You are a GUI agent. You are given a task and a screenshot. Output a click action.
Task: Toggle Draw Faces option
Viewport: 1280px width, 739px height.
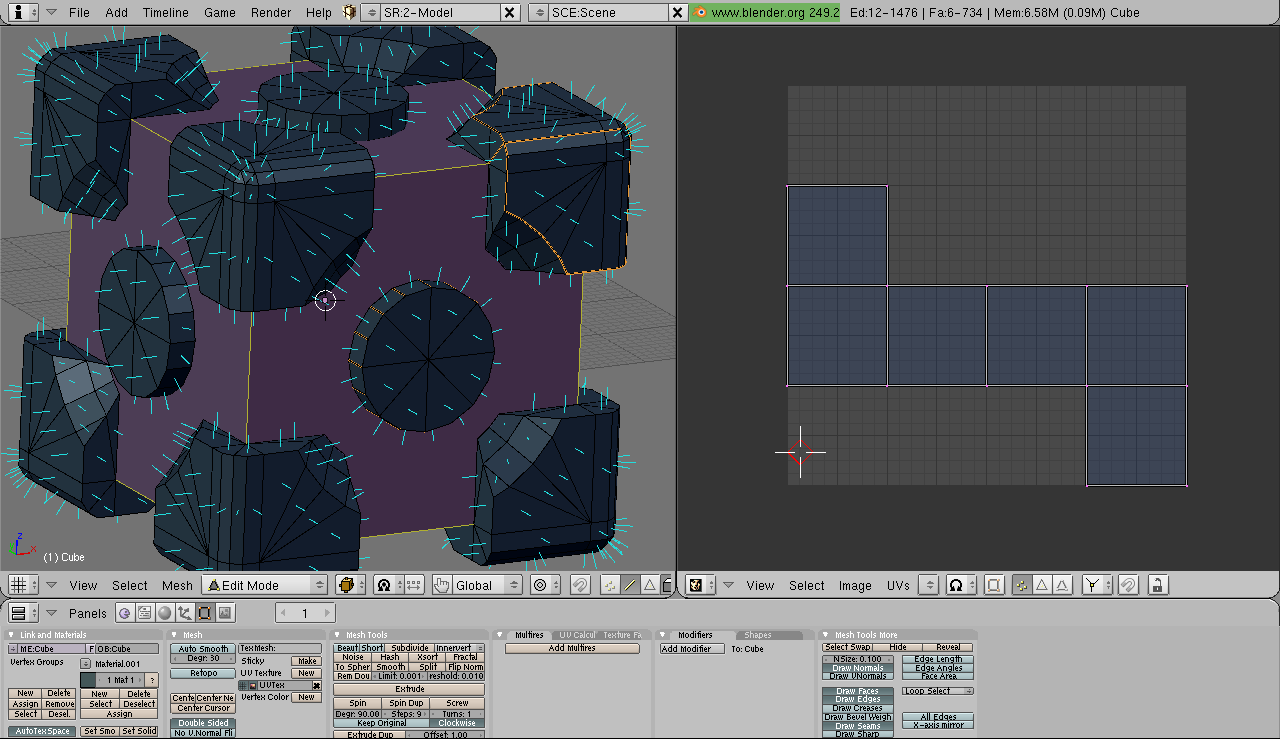point(858,691)
